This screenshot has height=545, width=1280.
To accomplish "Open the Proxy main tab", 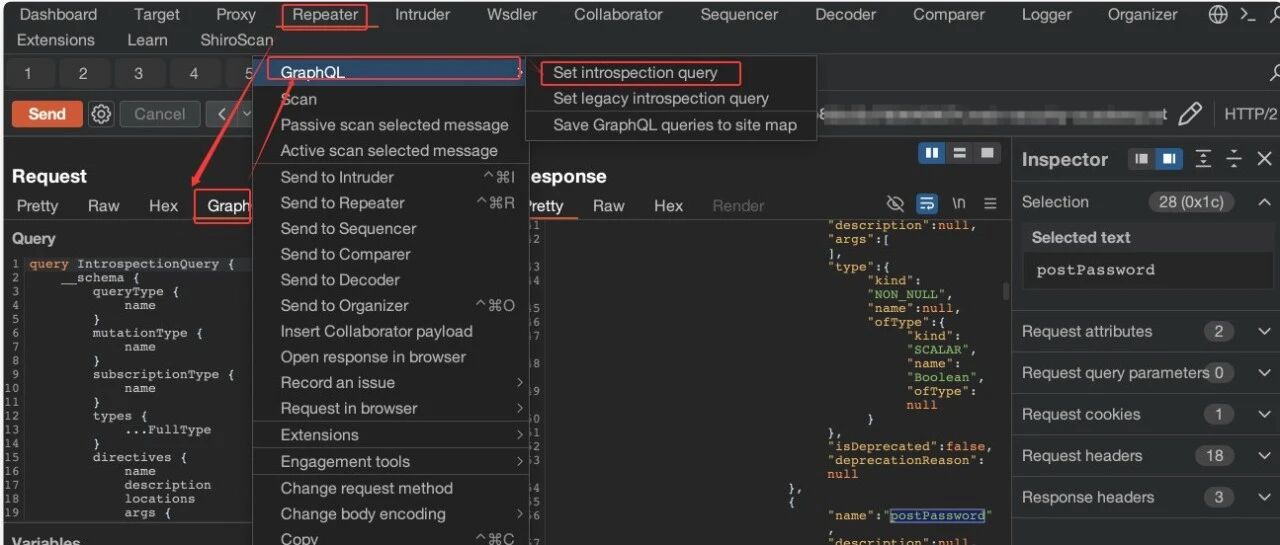I will coord(236,15).
